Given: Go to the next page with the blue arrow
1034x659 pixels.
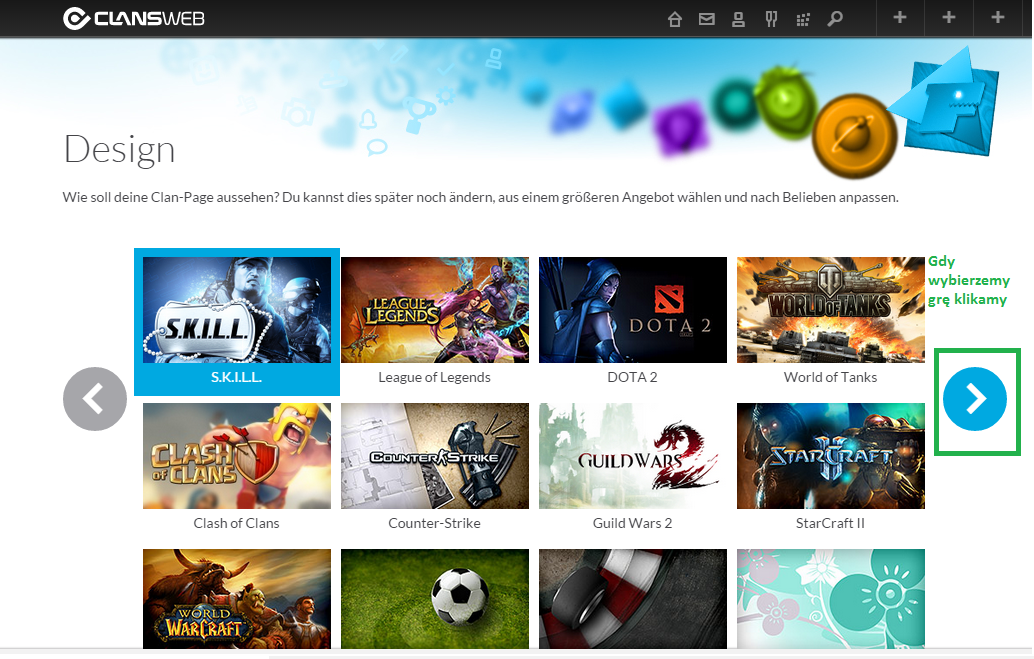Looking at the screenshot, I should pyautogui.click(x=975, y=399).
